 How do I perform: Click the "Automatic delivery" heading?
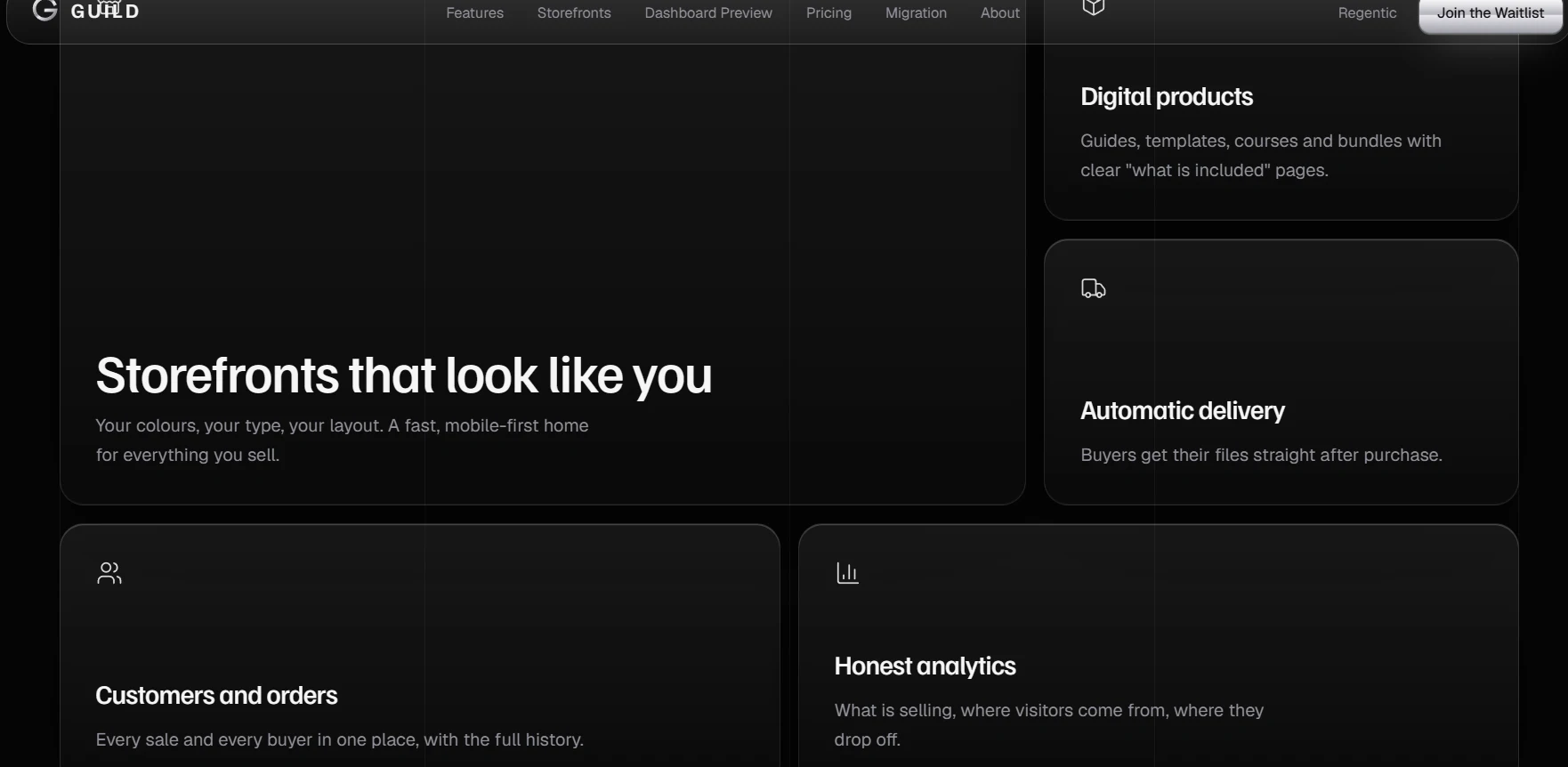coord(1183,410)
